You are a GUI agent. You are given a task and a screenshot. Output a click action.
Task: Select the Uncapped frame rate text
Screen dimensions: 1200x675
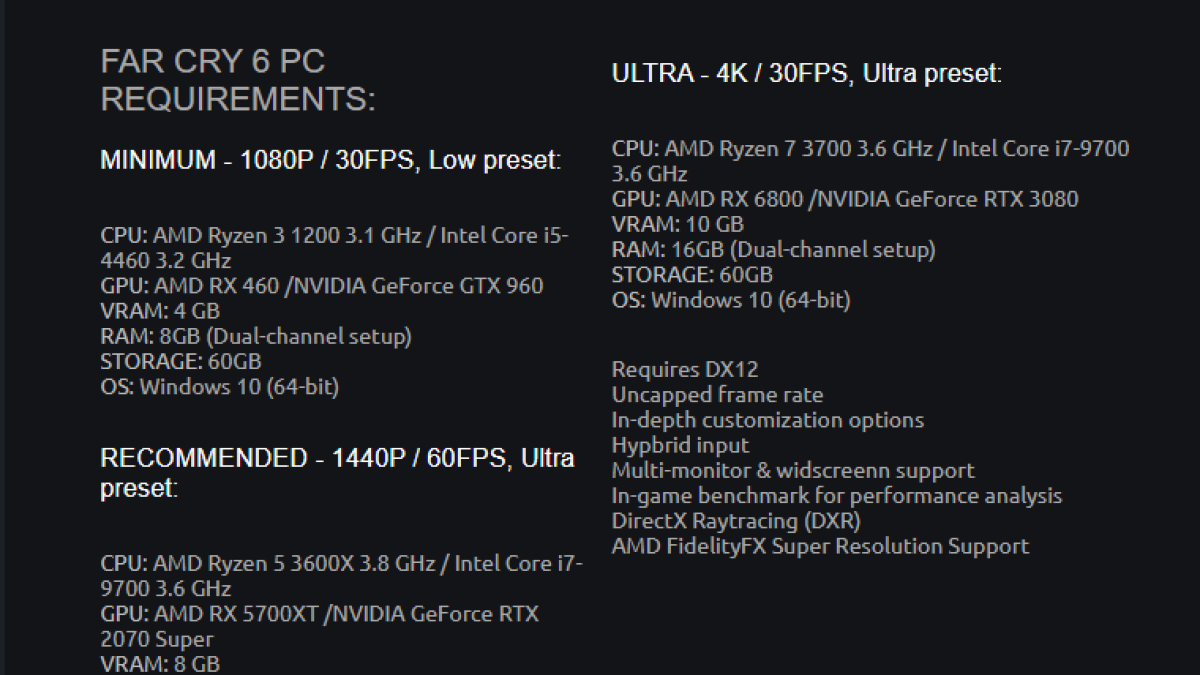tap(718, 395)
